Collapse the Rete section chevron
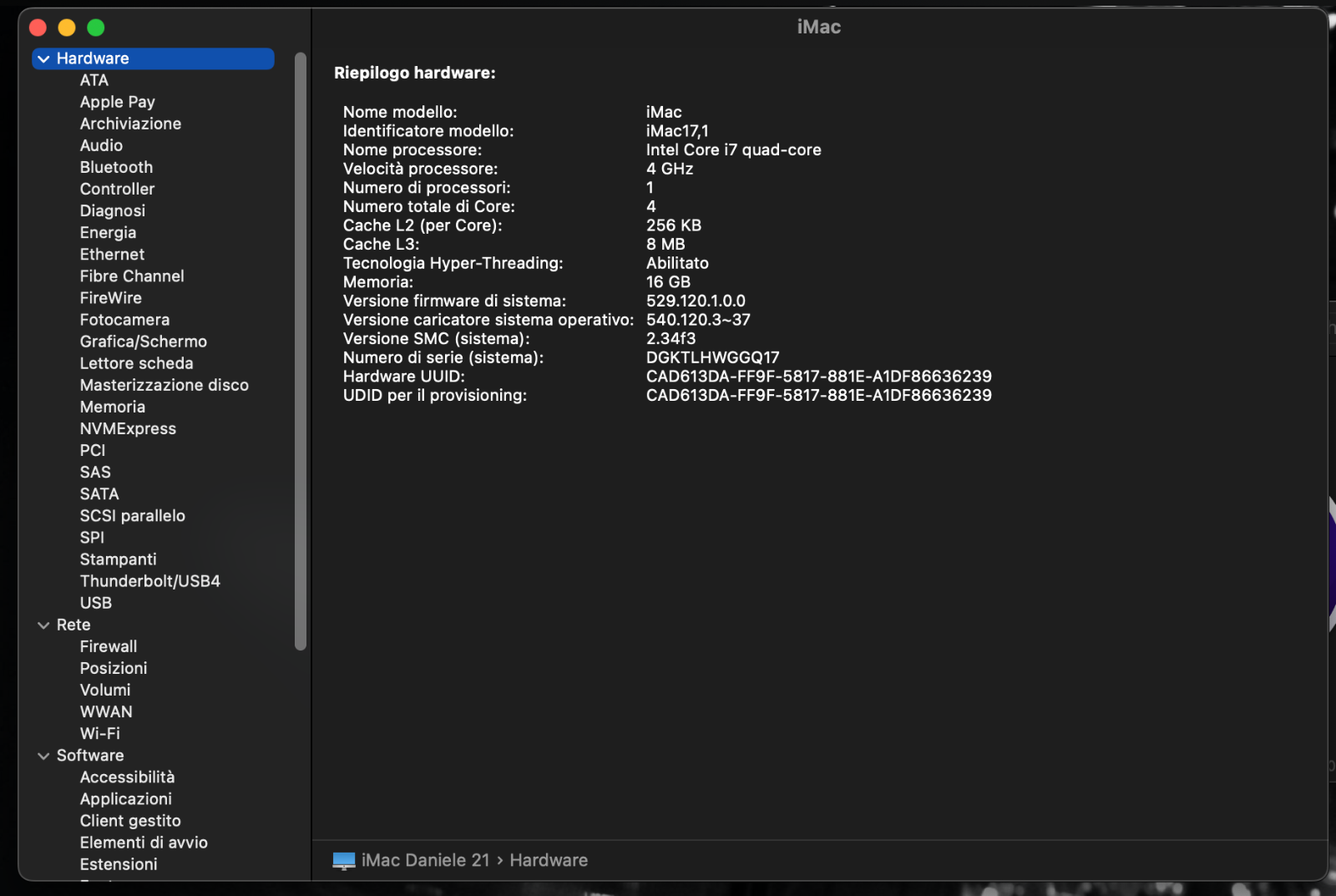Viewport: 1336px width, 896px height. coord(43,625)
